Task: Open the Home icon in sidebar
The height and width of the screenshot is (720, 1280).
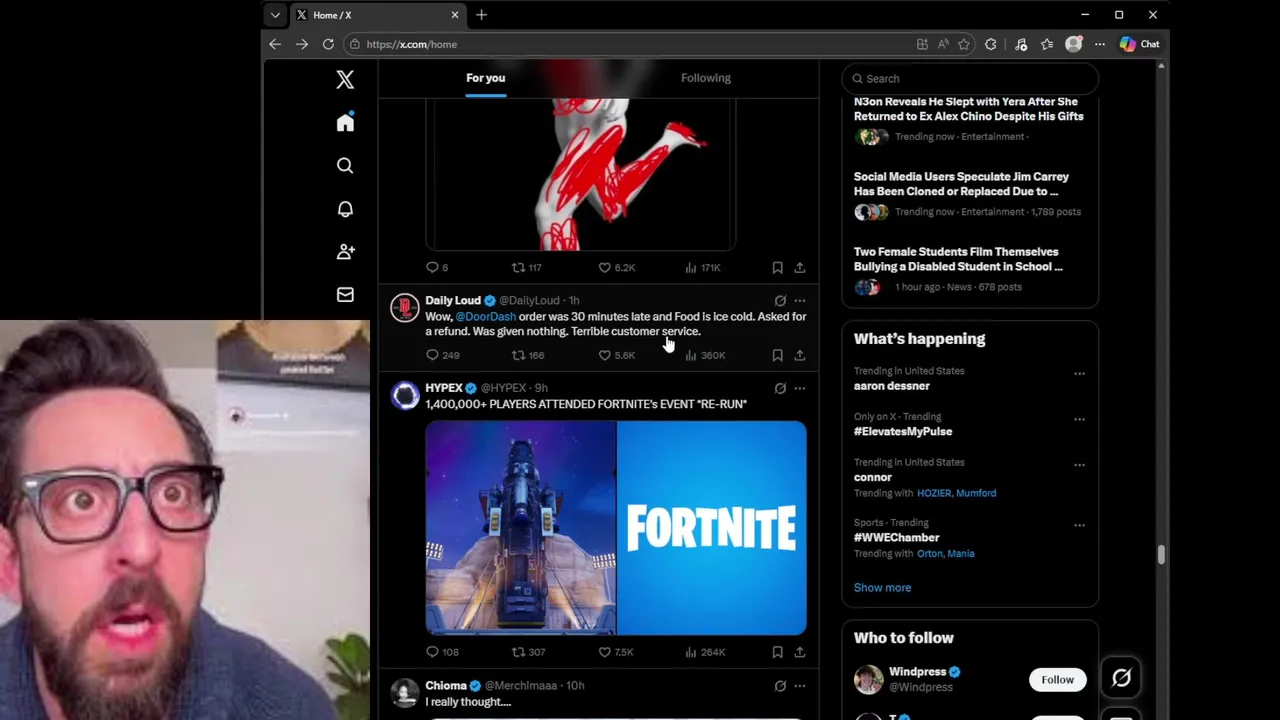Action: tap(345, 122)
